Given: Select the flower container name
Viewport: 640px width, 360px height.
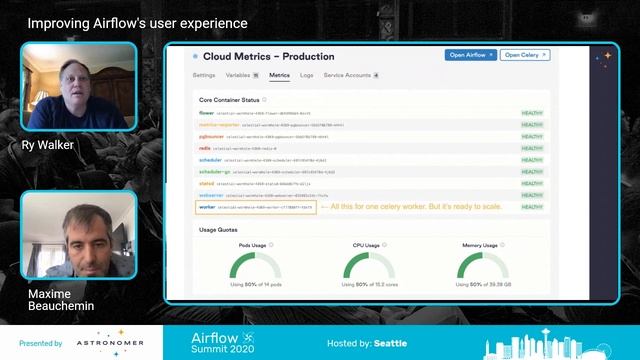Looking at the screenshot, I should pos(207,113).
